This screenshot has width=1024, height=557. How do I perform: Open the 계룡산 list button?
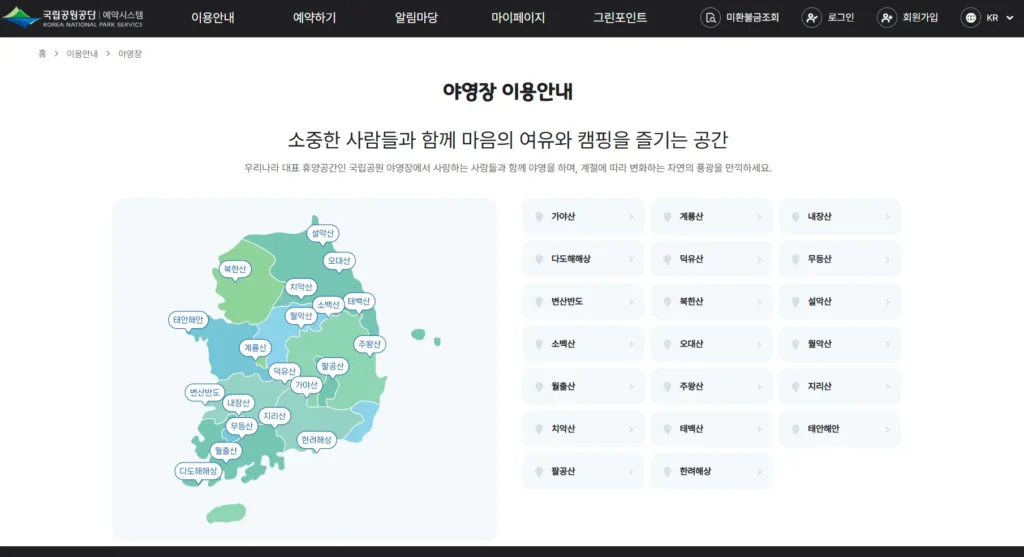point(711,217)
